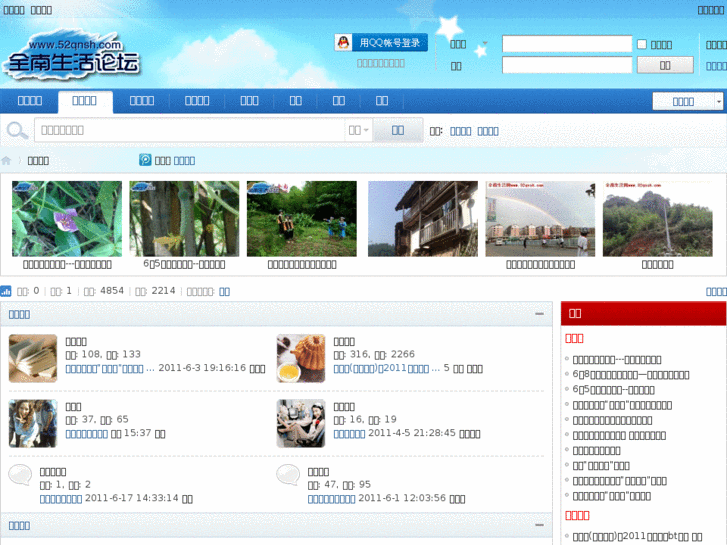Select the fourth navigation tab

coord(197,101)
